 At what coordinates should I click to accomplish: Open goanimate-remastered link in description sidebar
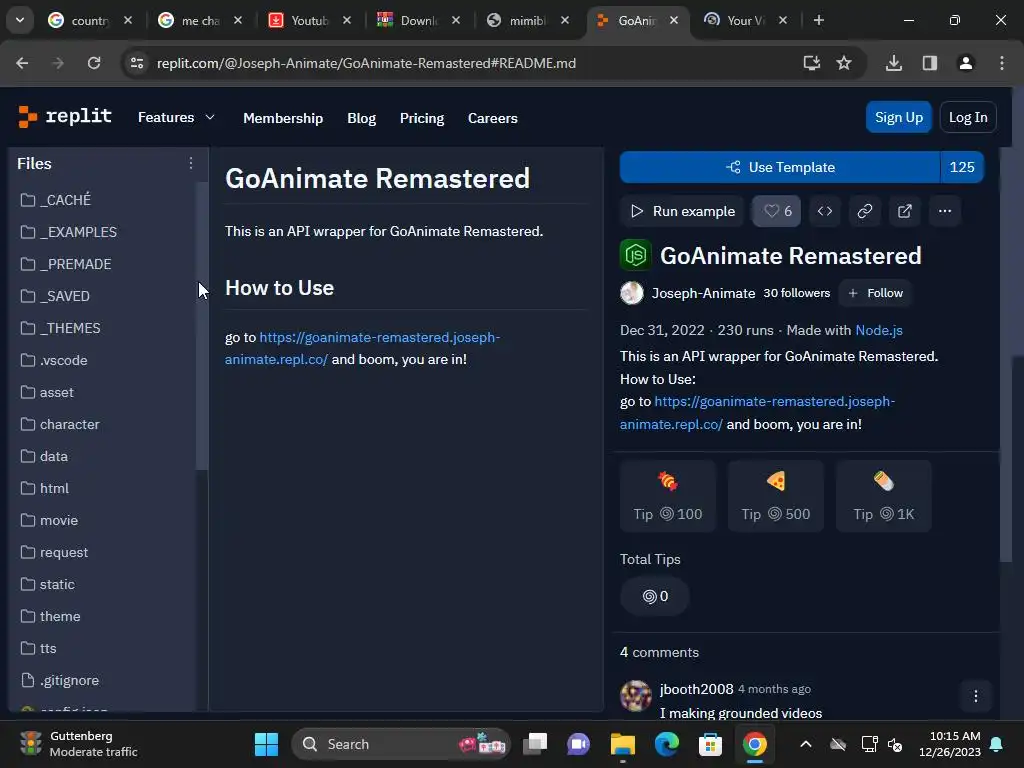[757, 413]
